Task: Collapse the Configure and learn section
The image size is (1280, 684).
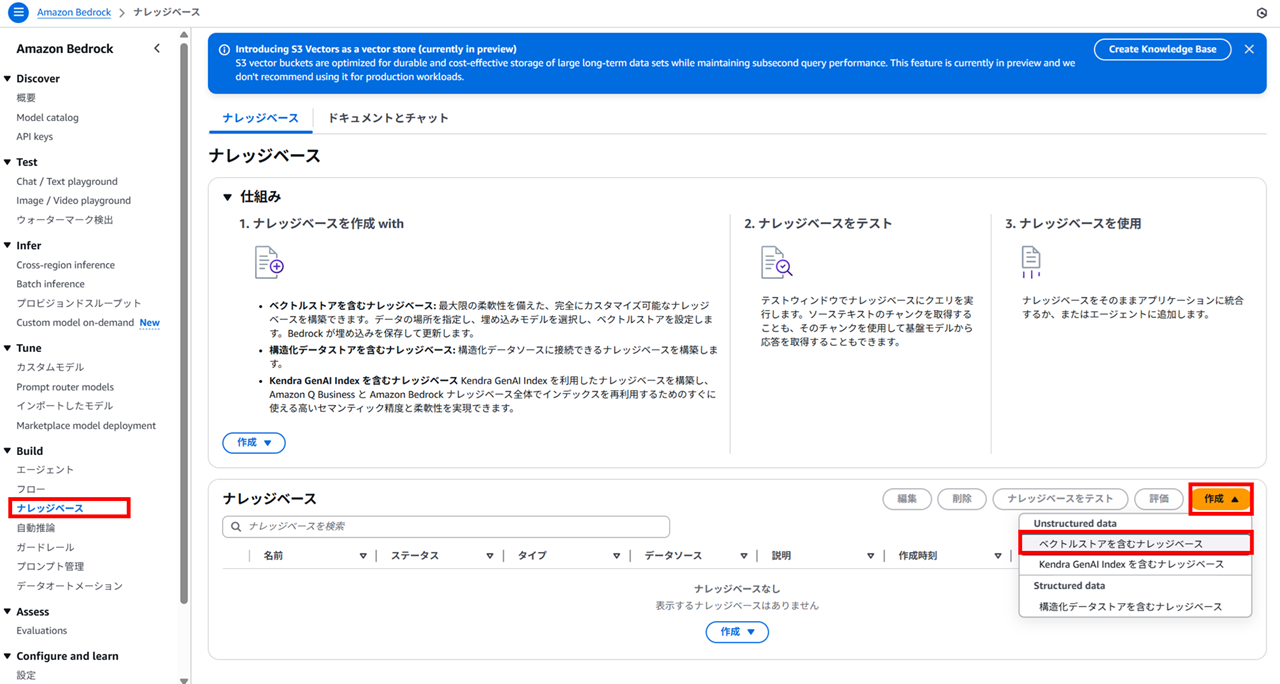Action: coord(8,656)
